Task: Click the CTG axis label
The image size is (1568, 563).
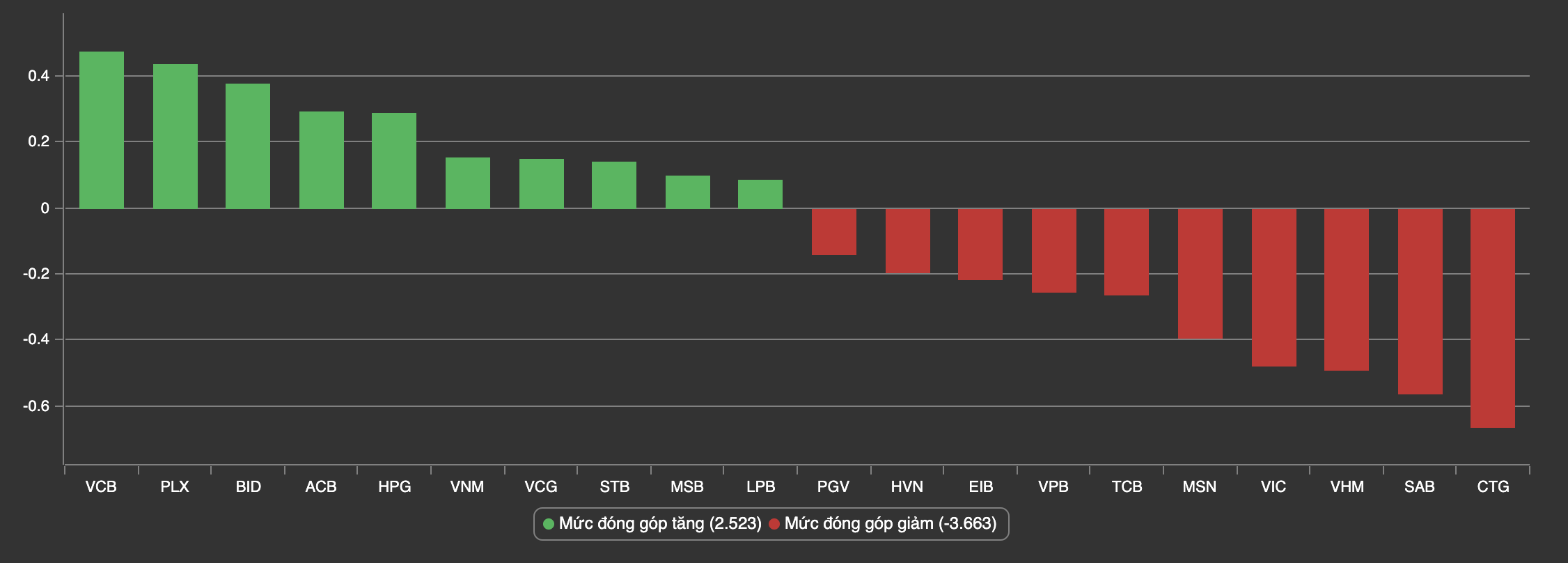Action: 1493,487
